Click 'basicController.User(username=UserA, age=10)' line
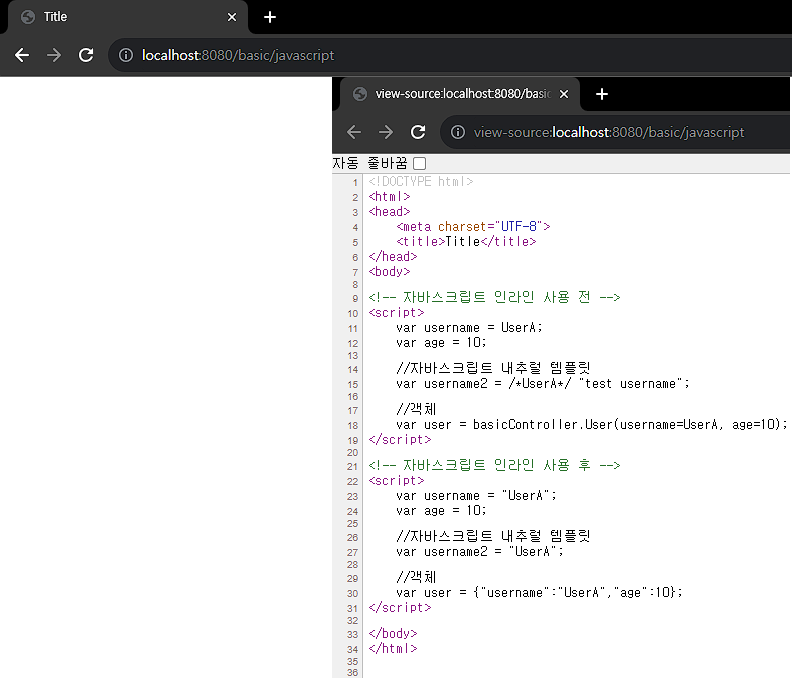Image resolution: width=792 pixels, height=678 pixels. pyautogui.click(x=591, y=425)
